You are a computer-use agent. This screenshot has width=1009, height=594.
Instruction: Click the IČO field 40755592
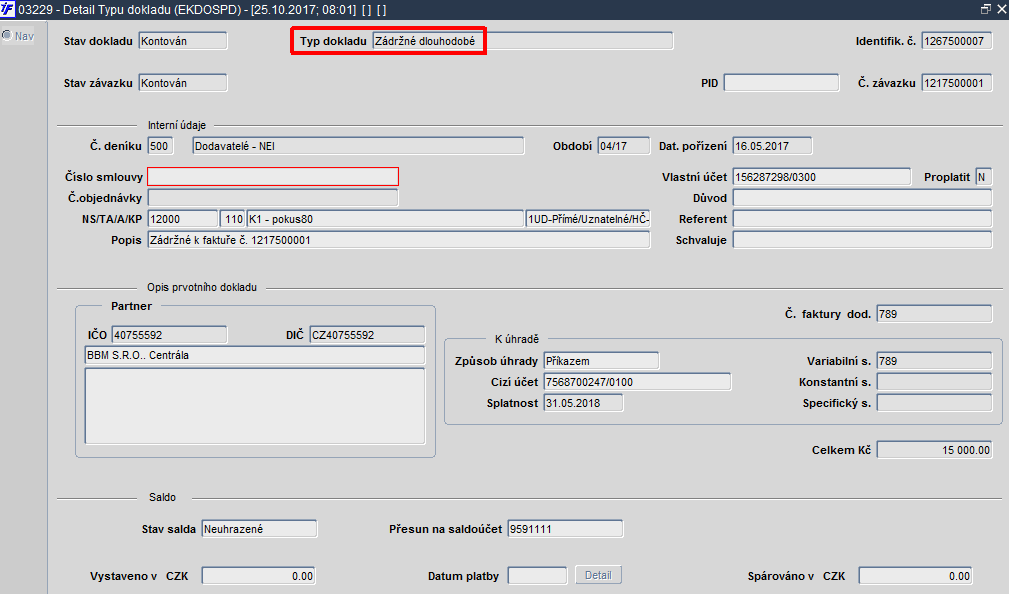(x=169, y=335)
